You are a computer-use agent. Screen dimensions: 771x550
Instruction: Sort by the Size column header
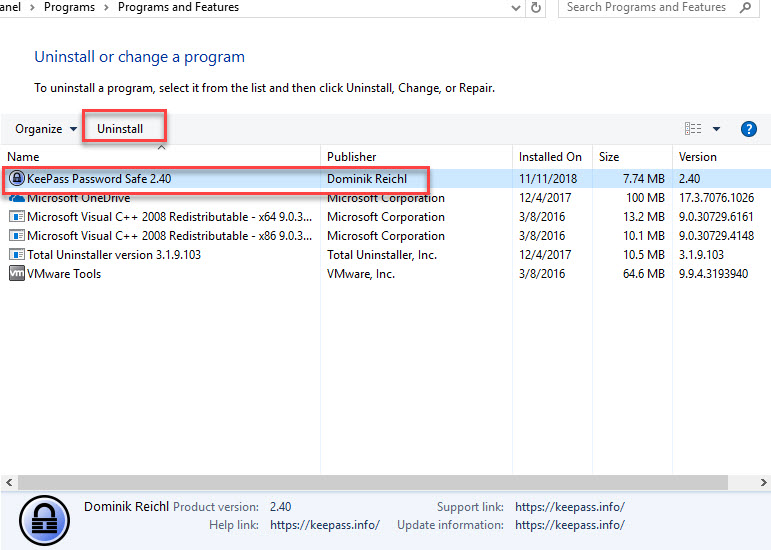pyautogui.click(x=632, y=157)
